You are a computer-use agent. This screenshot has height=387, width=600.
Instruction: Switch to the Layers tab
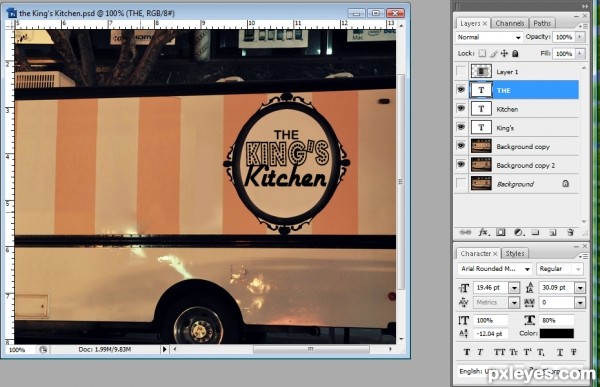470,24
